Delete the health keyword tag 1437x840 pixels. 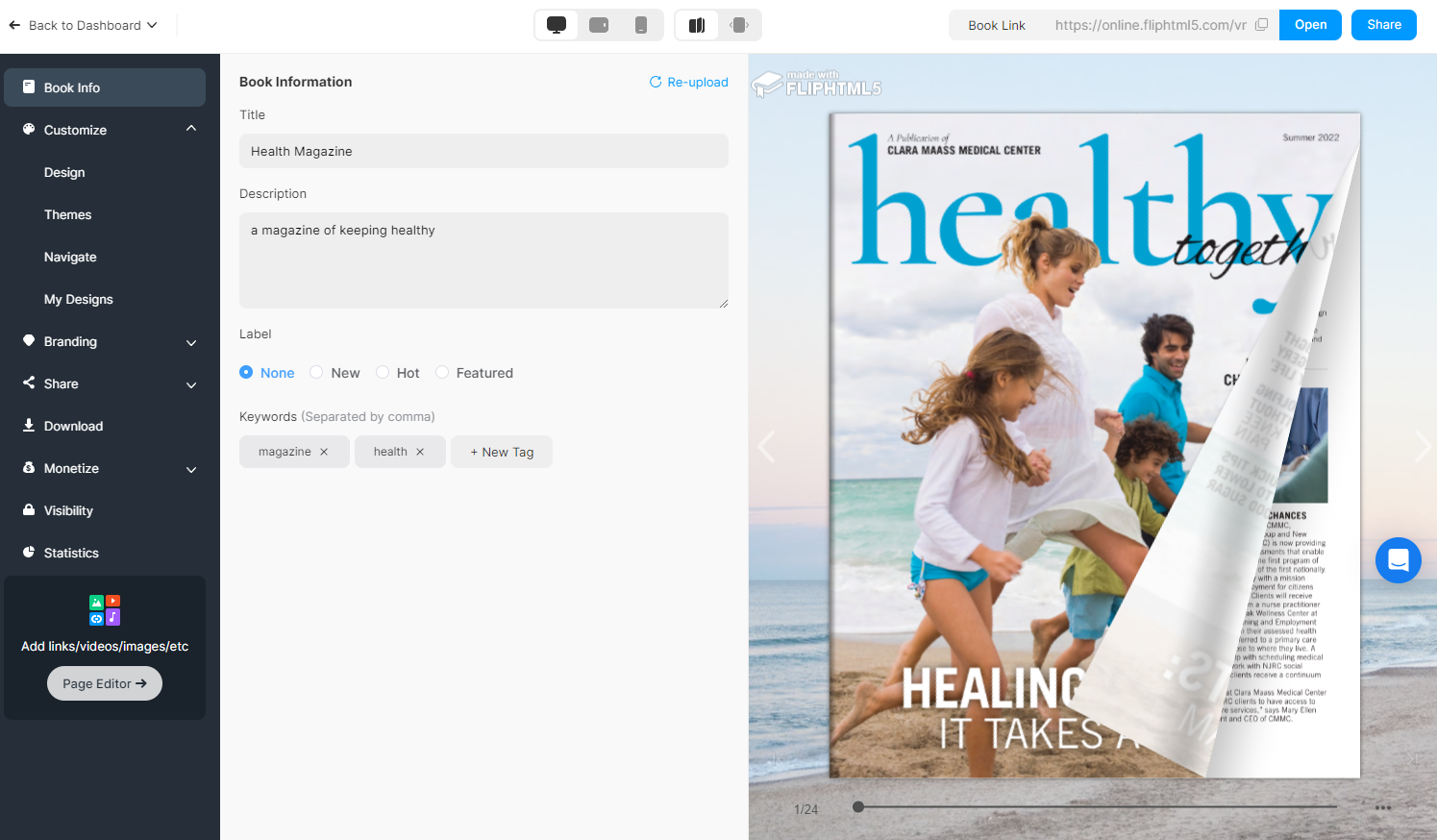click(420, 452)
